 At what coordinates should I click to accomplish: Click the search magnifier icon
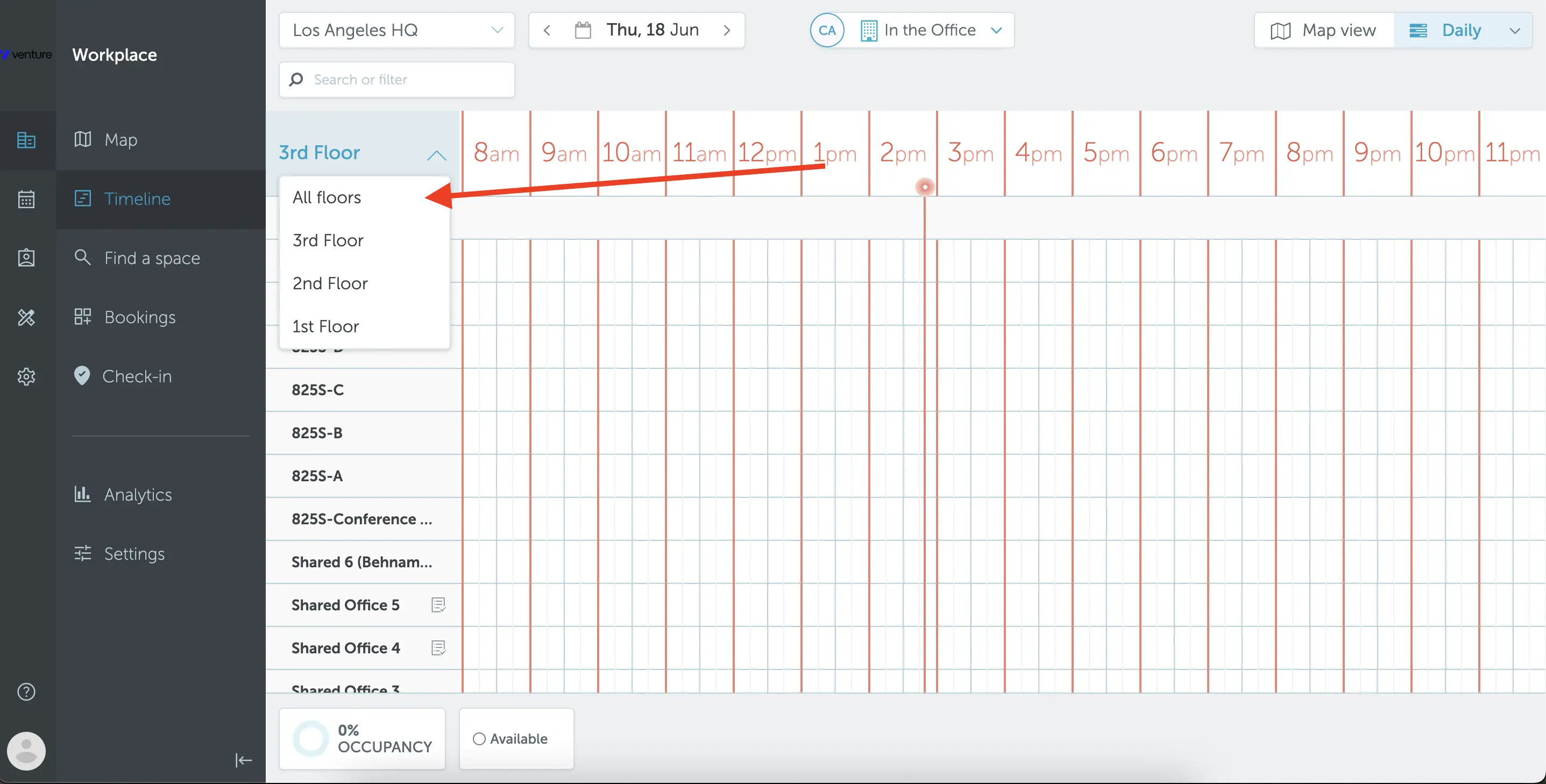coord(296,79)
